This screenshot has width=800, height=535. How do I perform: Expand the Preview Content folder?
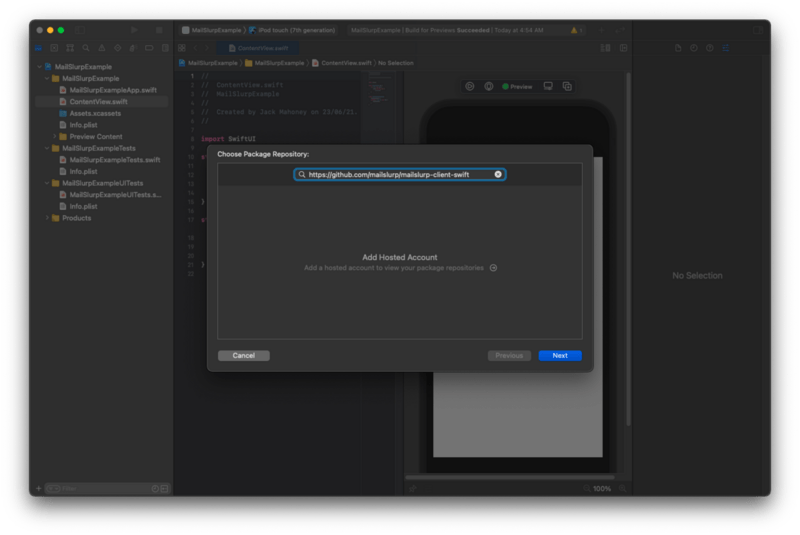pos(55,137)
